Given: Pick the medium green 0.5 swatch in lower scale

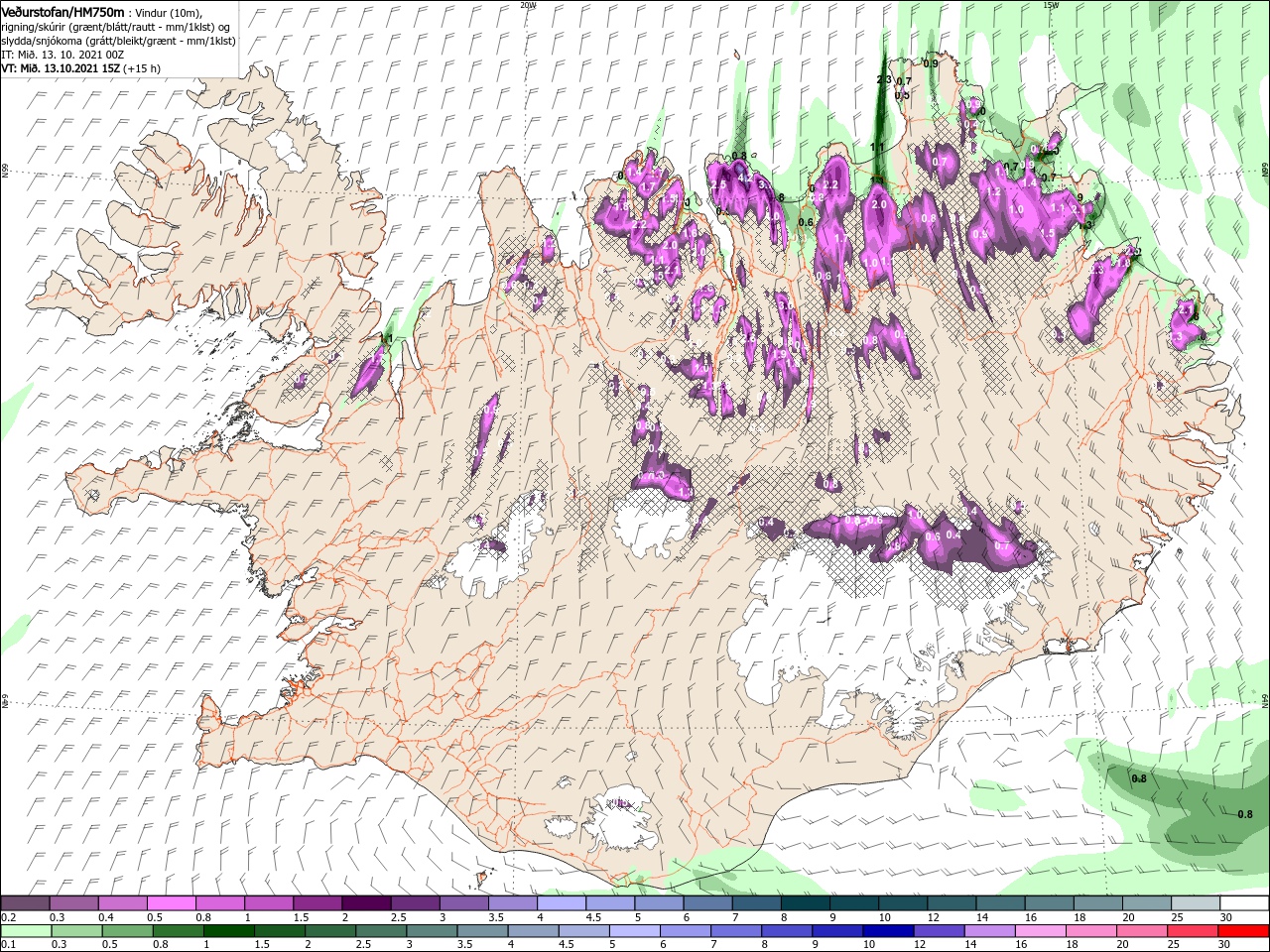Looking at the screenshot, I should 128,931.
